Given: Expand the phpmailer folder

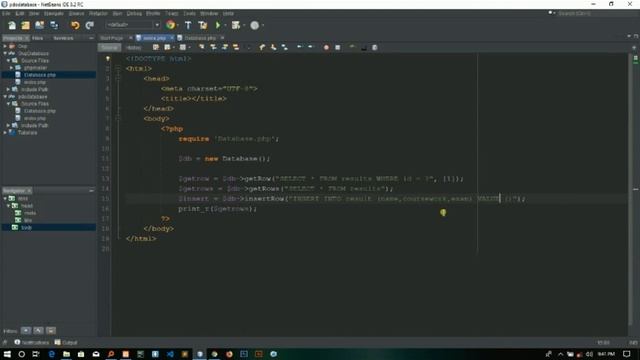Looking at the screenshot, I should [x=11, y=68].
